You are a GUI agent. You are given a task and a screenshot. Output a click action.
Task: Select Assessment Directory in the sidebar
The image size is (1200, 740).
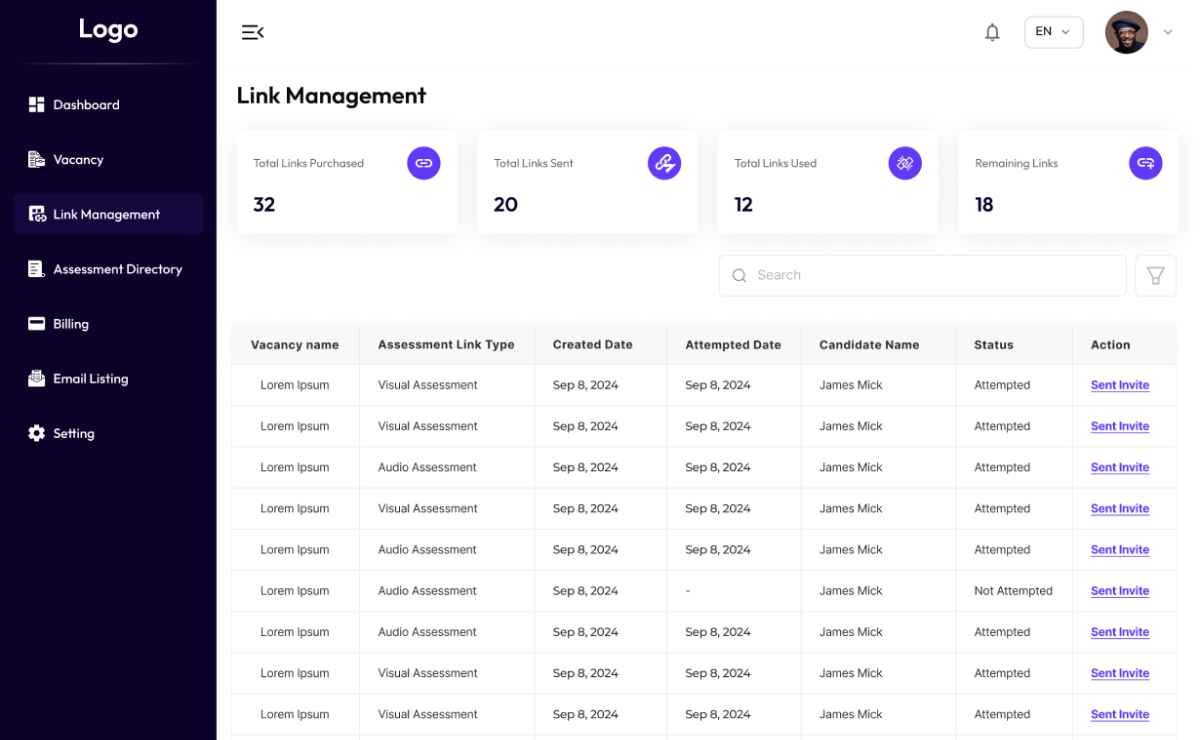117,269
